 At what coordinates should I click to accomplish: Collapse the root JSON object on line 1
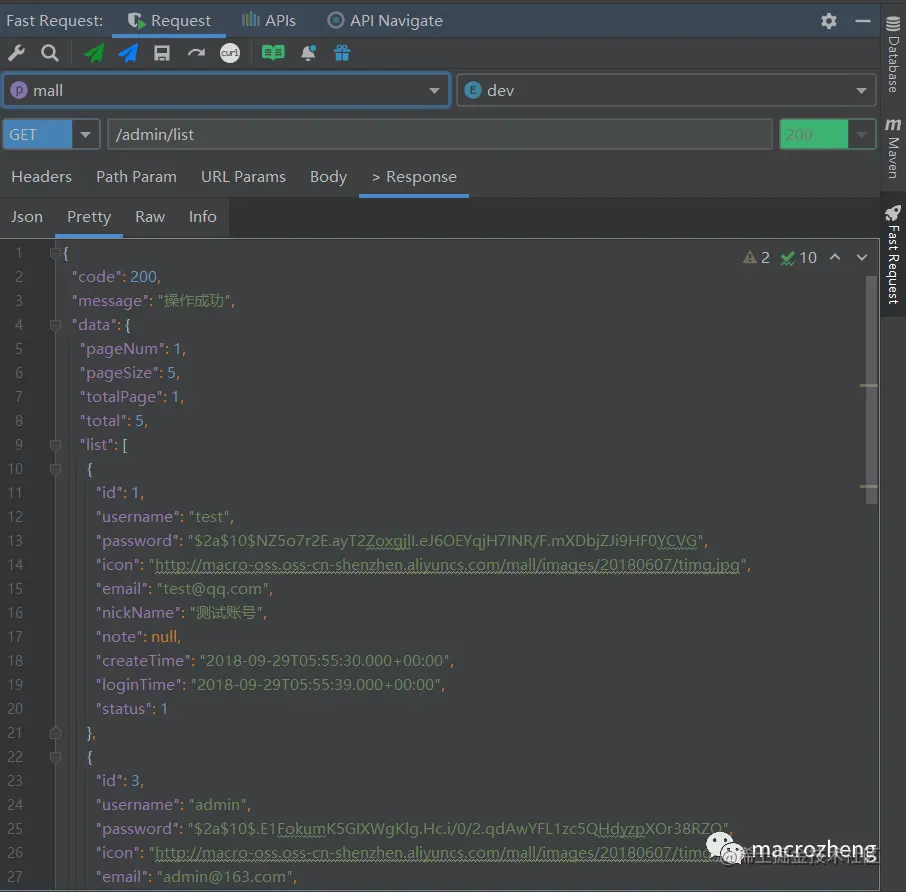(x=55, y=253)
